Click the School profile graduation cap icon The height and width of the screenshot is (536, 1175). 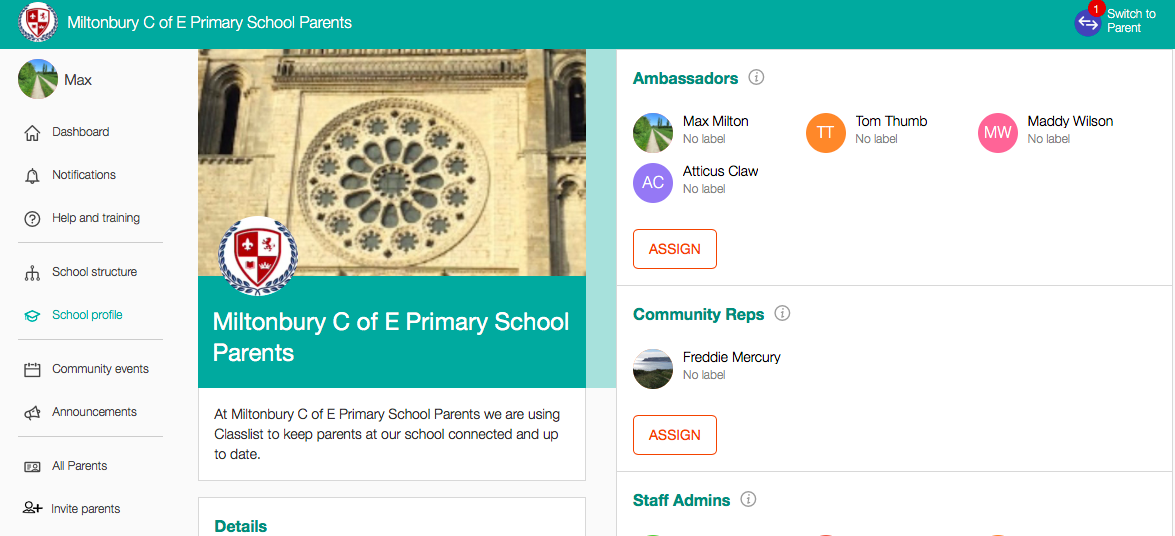point(31,316)
